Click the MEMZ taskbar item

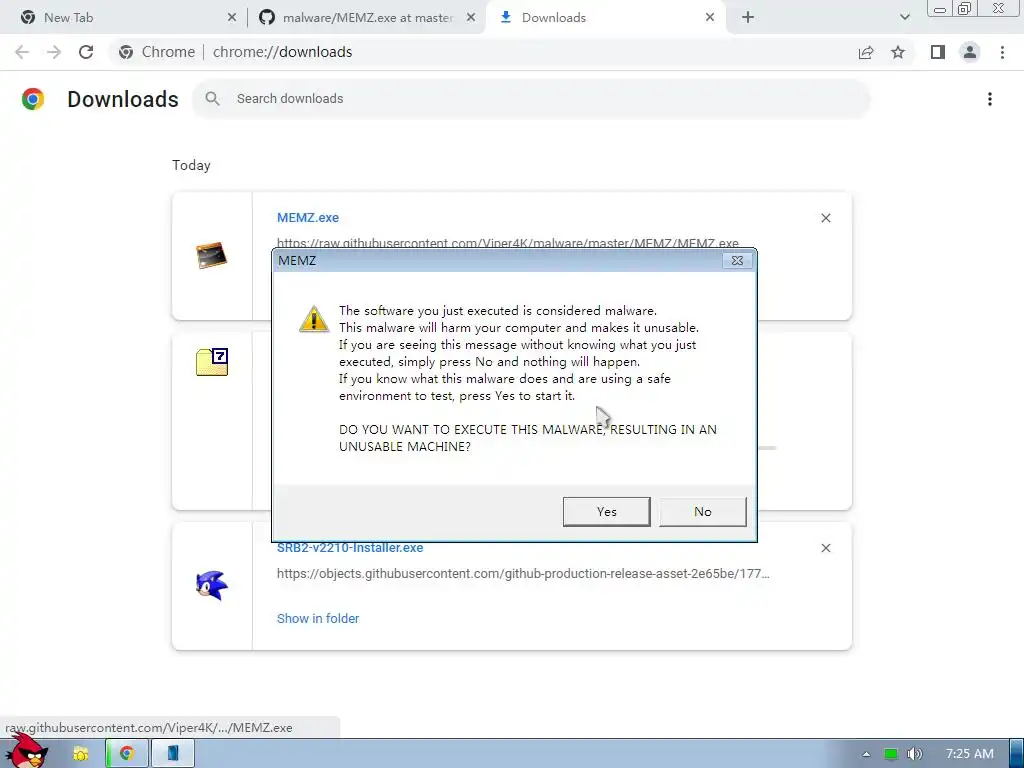(173, 754)
